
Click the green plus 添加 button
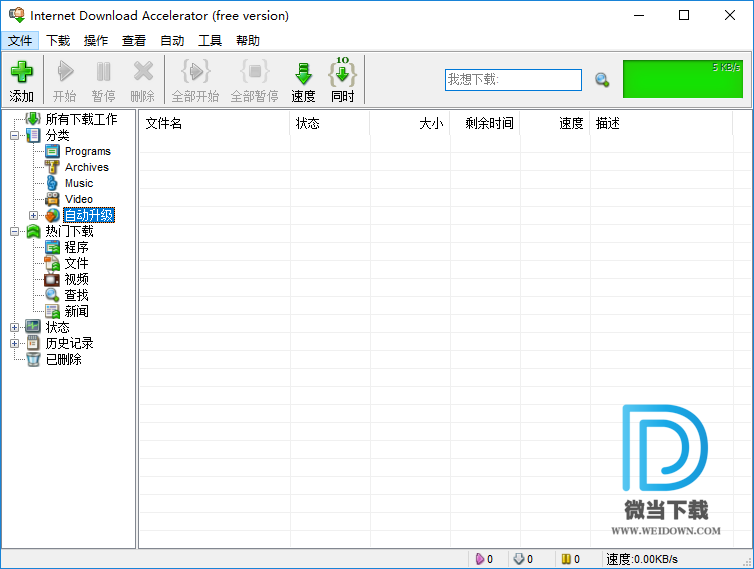tap(22, 80)
